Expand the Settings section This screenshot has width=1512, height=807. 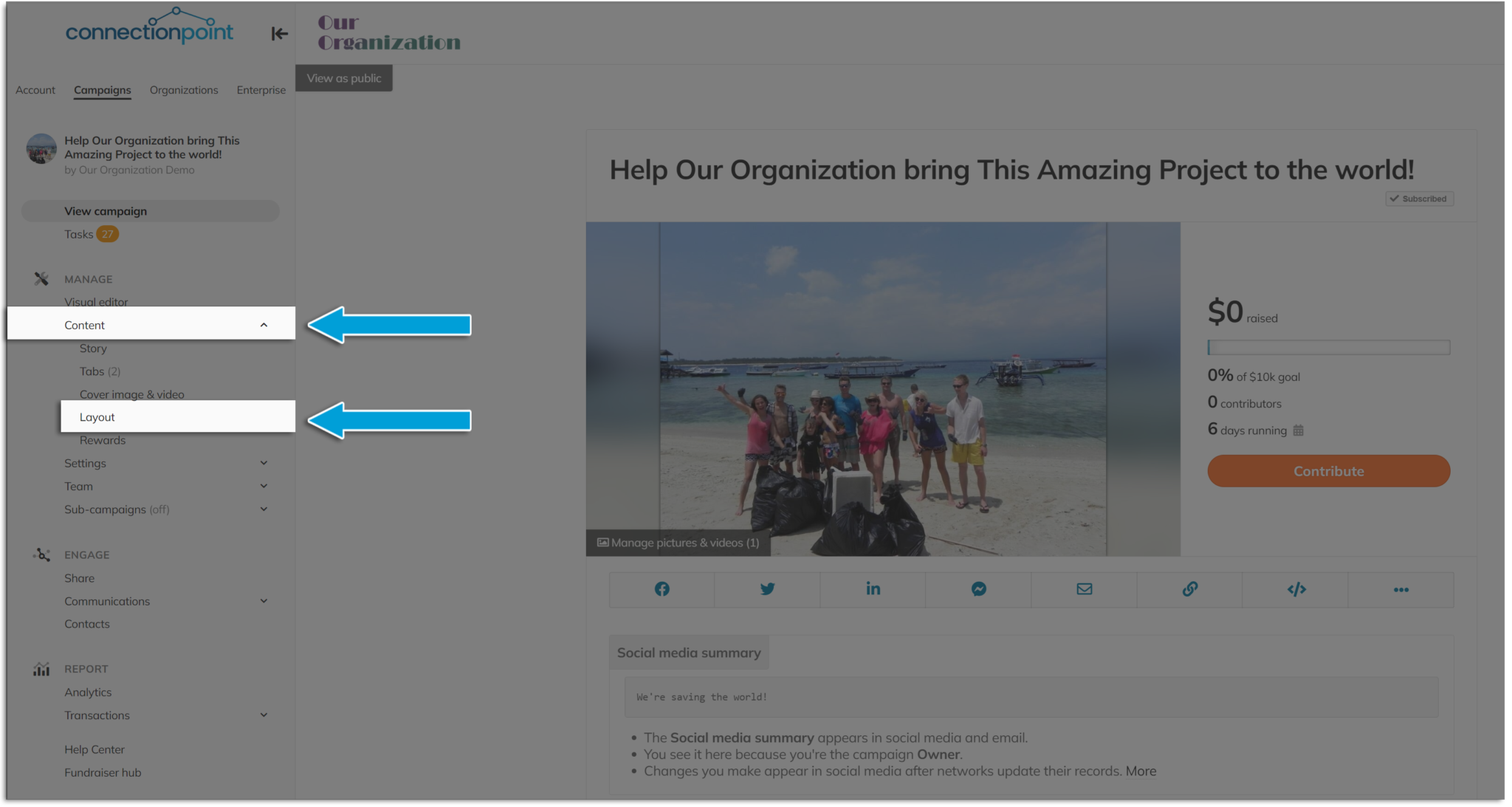(264, 463)
